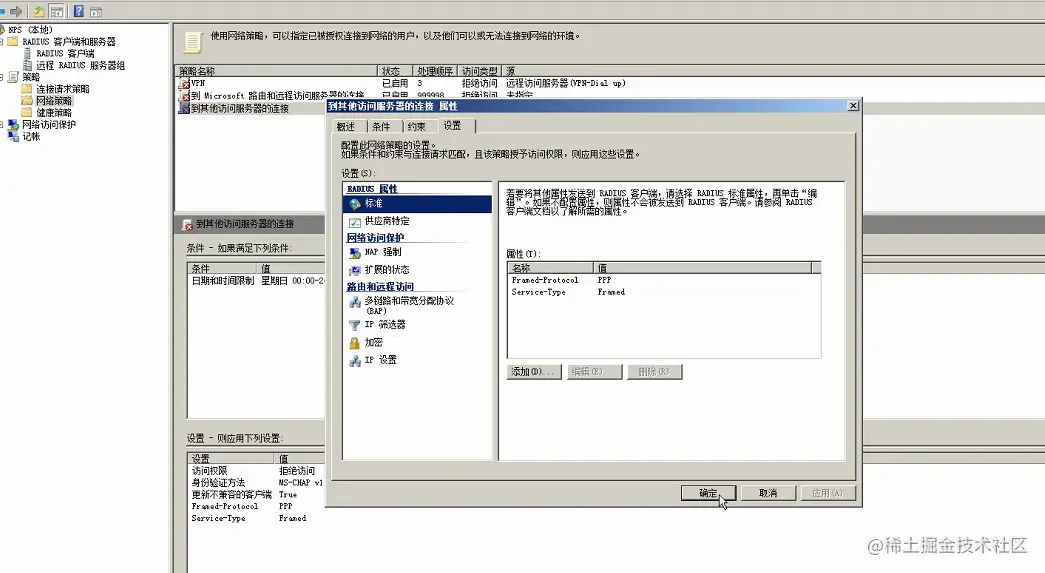1045x573 pixels.
Task: Toggle the Show/Hide console tree toolbar icon
Action: click(x=57, y=11)
